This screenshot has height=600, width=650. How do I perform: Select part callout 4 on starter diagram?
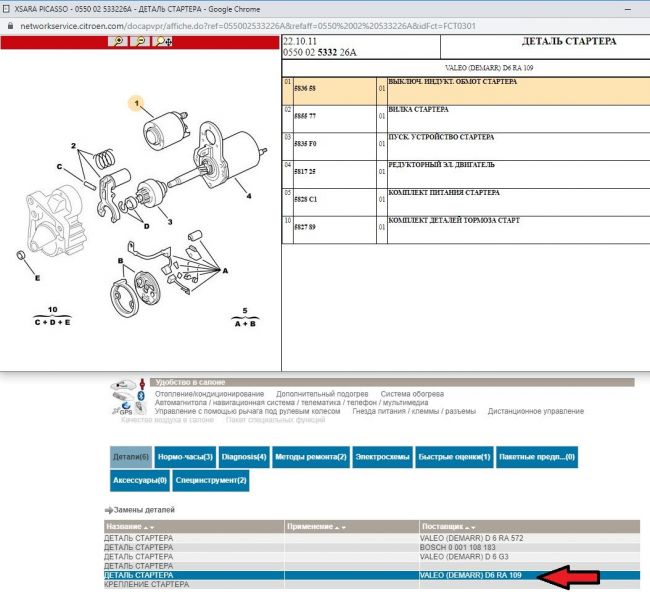(248, 195)
